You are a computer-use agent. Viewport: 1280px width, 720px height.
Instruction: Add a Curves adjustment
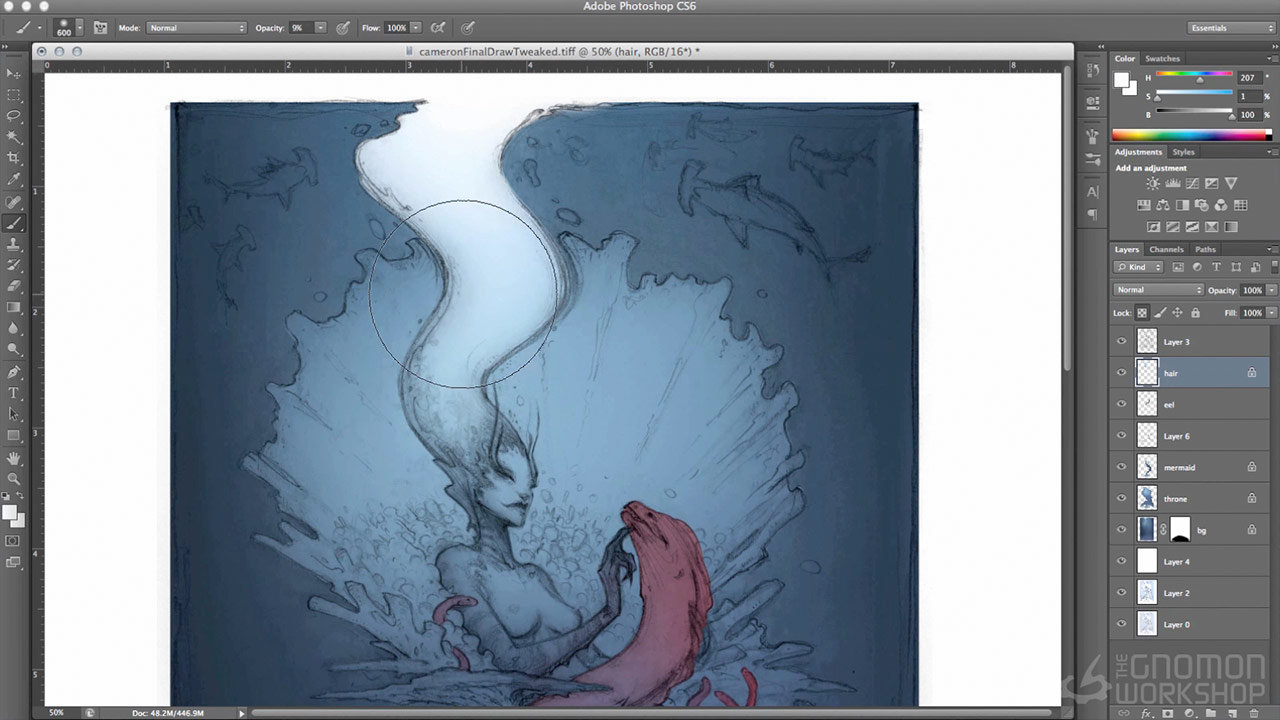(x=1192, y=184)
